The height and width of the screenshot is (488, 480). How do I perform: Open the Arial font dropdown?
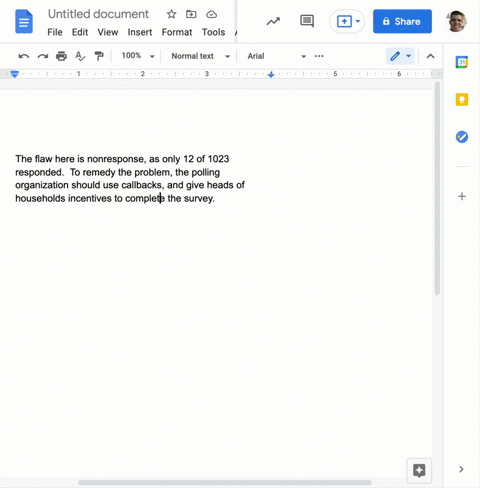(276, 56)
